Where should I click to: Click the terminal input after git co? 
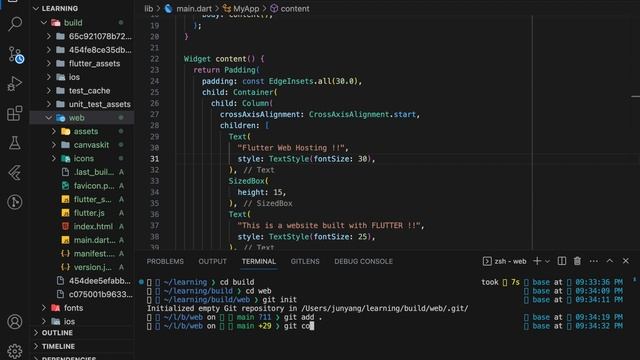(312, 326)
